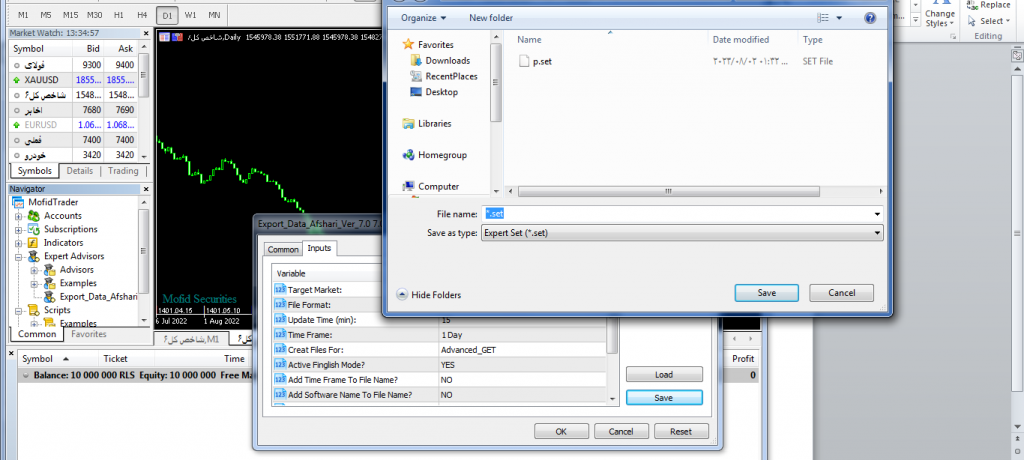Click the File name input field

pos(677,214)
